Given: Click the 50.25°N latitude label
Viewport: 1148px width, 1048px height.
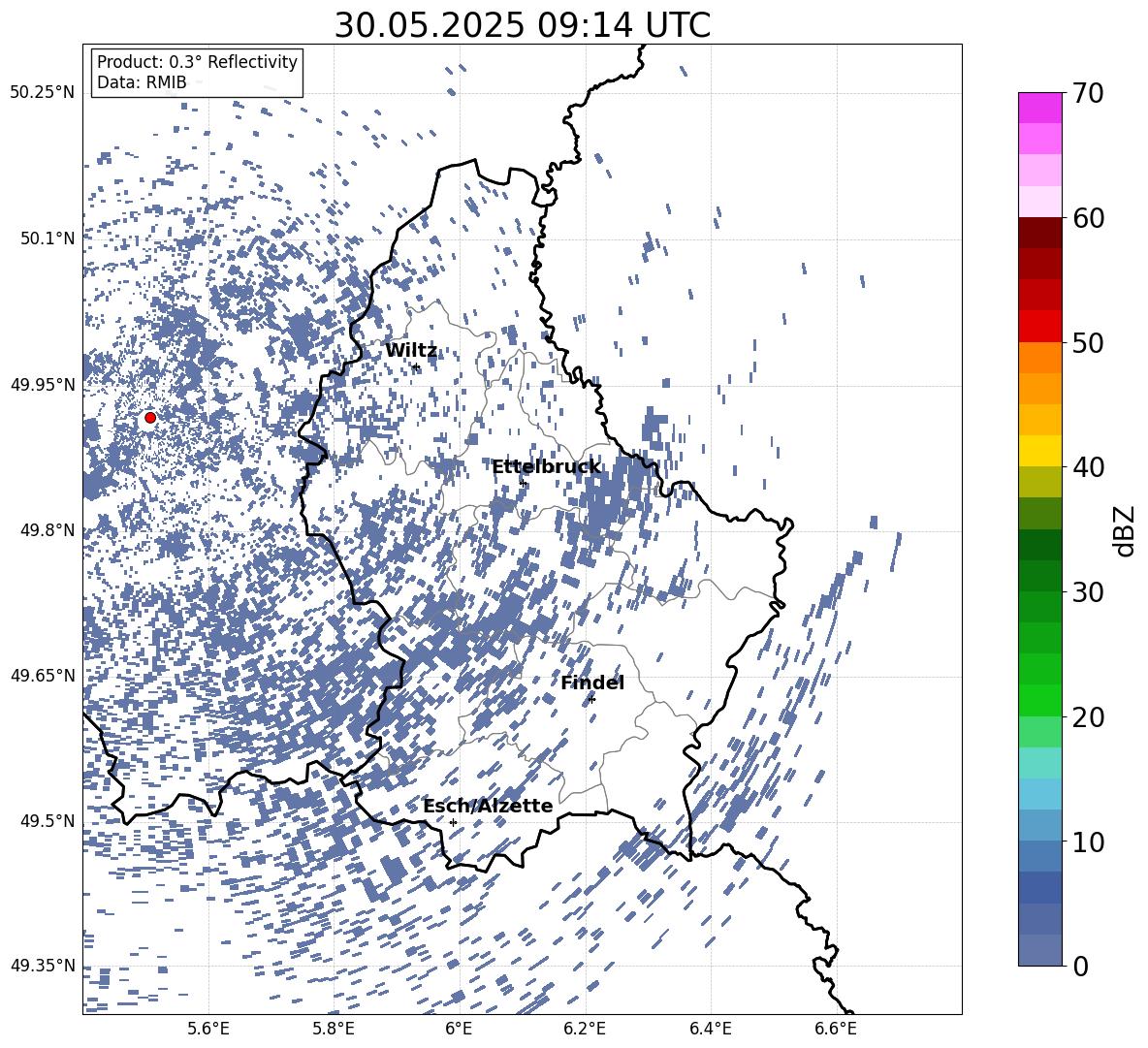Looking at the screenshot, I should coord(43,93).
